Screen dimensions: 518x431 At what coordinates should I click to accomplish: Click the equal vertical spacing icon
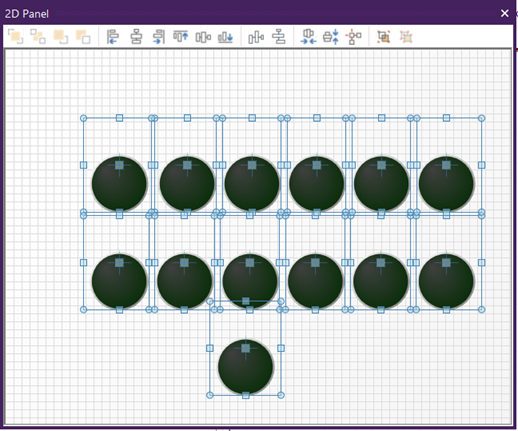click(331, 36)
